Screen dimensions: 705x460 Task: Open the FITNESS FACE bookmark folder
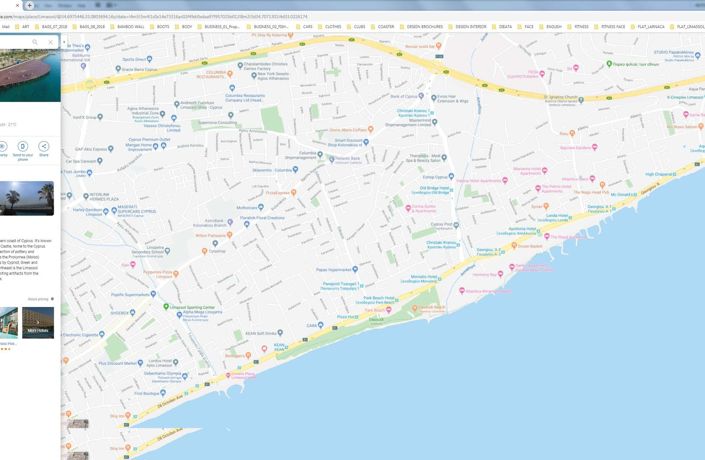[610, 27]
